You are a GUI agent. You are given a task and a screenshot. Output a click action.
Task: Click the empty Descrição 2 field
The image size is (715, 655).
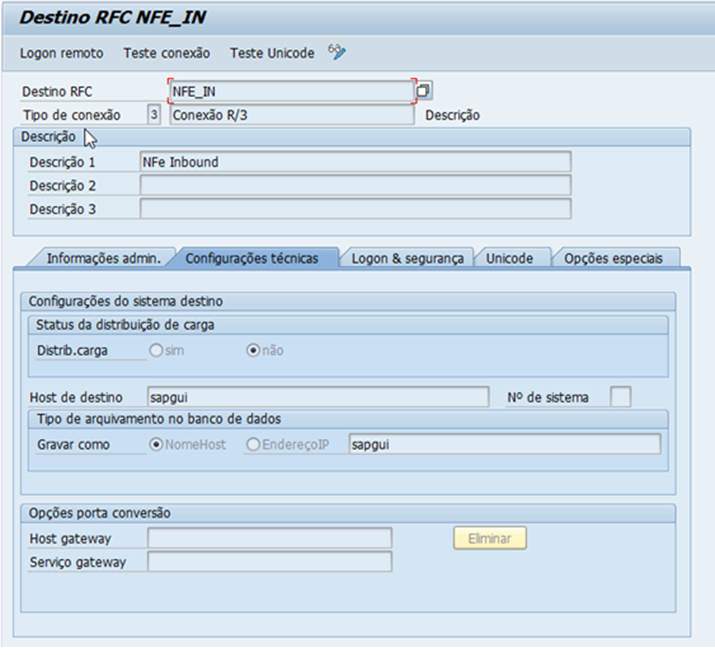tap(355, 186)
